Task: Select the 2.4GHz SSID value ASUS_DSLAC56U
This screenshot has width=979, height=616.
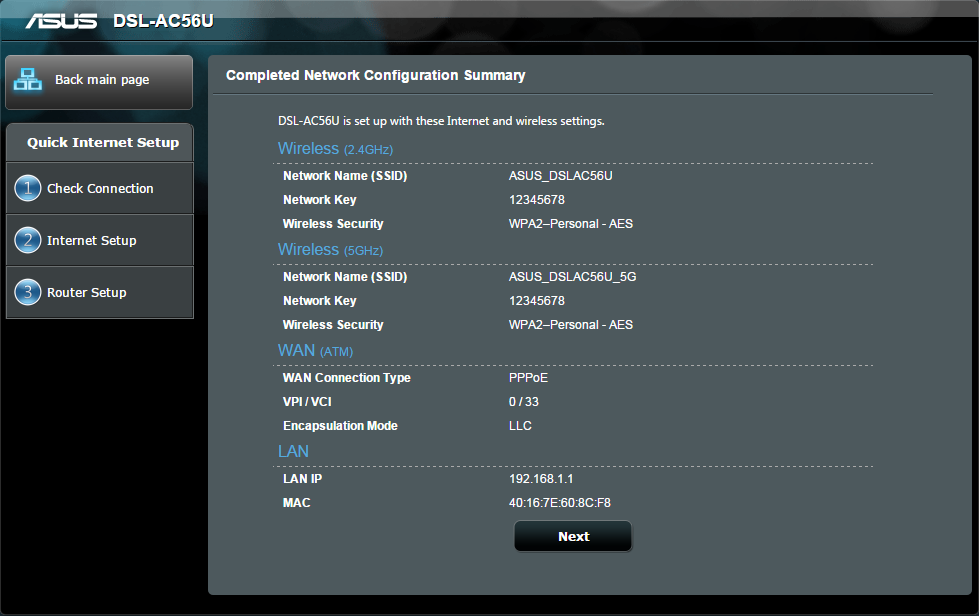Action: click(561, 176)
